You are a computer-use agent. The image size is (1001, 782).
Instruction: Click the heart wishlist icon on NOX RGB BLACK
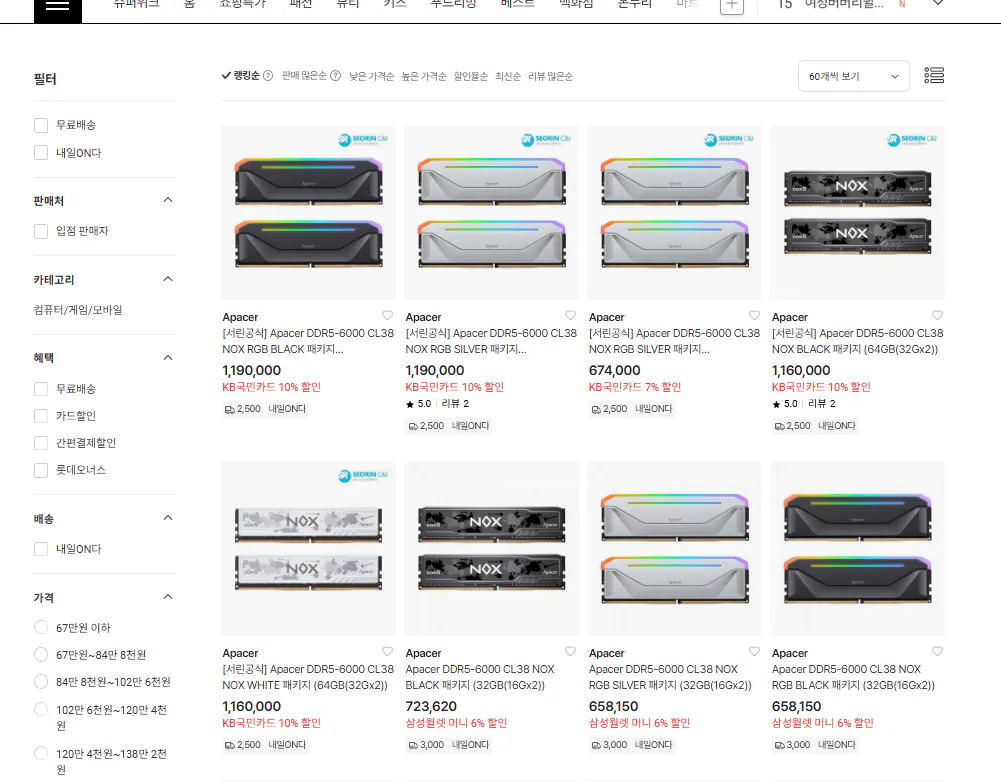pyautogui.click(x=388, y=315)
